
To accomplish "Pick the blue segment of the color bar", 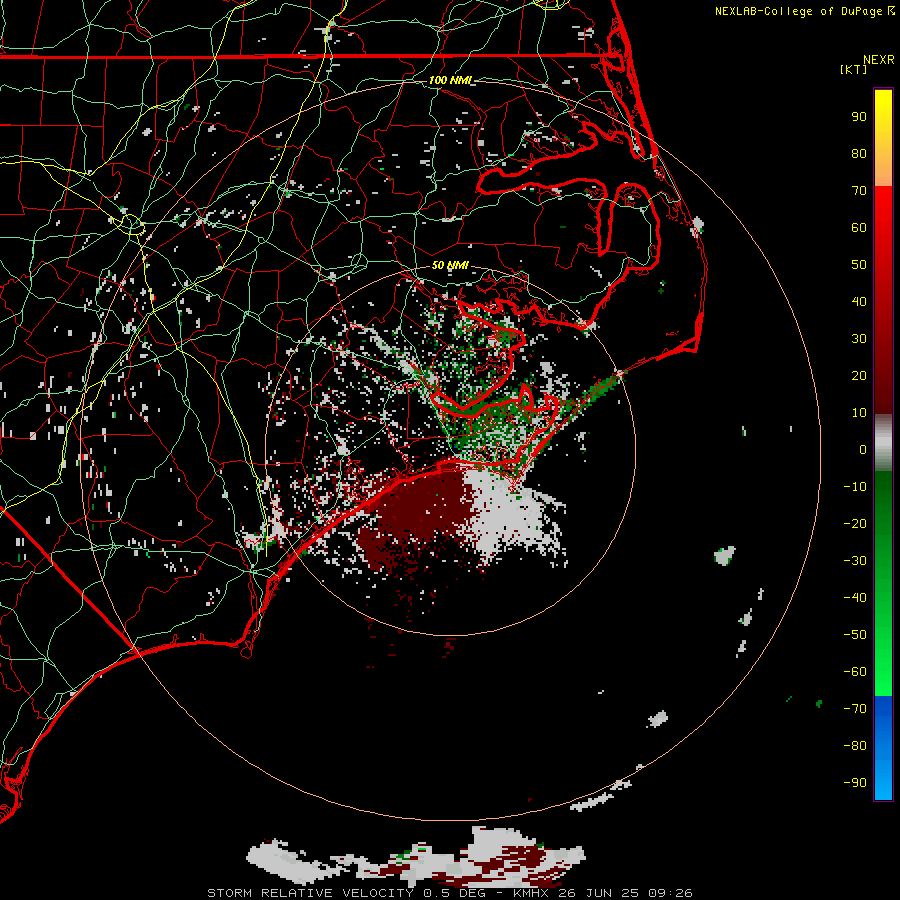I will [x=883, y=748].
